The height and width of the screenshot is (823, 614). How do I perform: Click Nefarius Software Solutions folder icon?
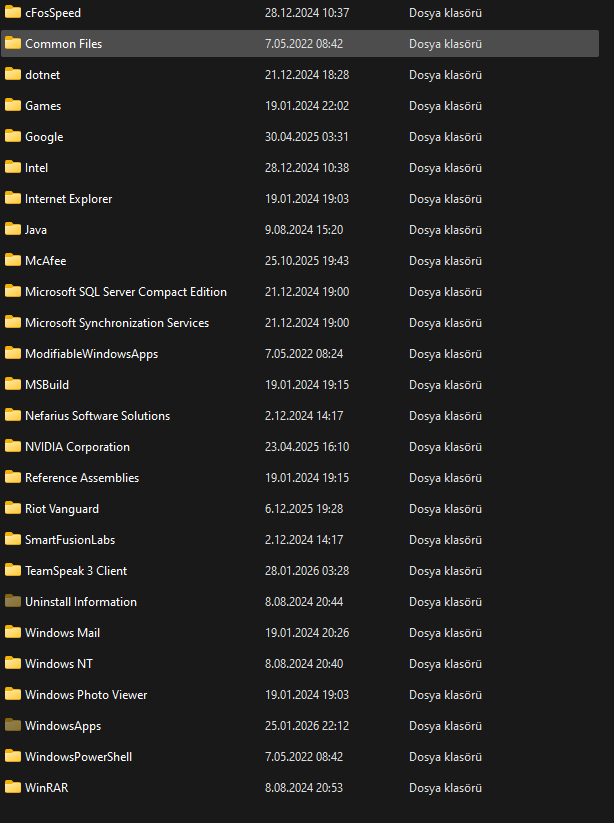[13, 415]
